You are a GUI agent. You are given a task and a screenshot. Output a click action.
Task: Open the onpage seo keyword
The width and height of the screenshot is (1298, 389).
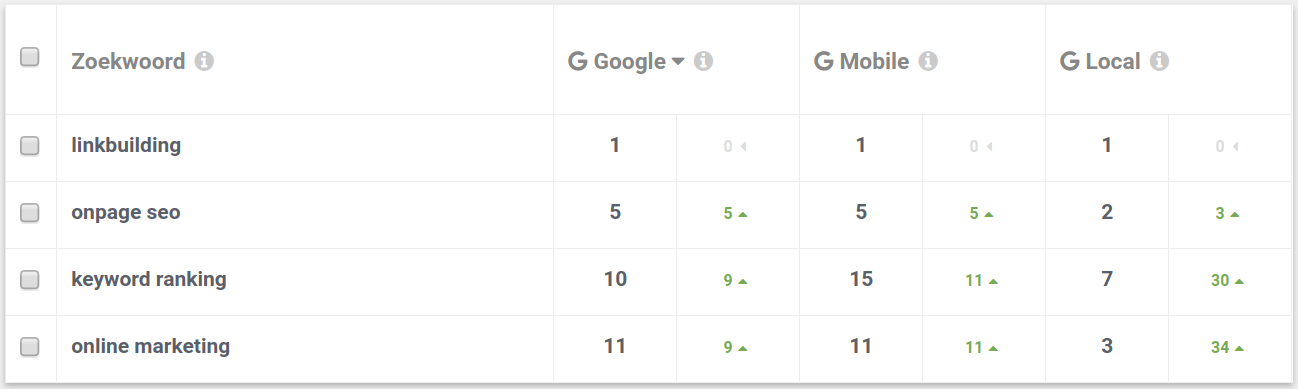[x=126, y=212]
